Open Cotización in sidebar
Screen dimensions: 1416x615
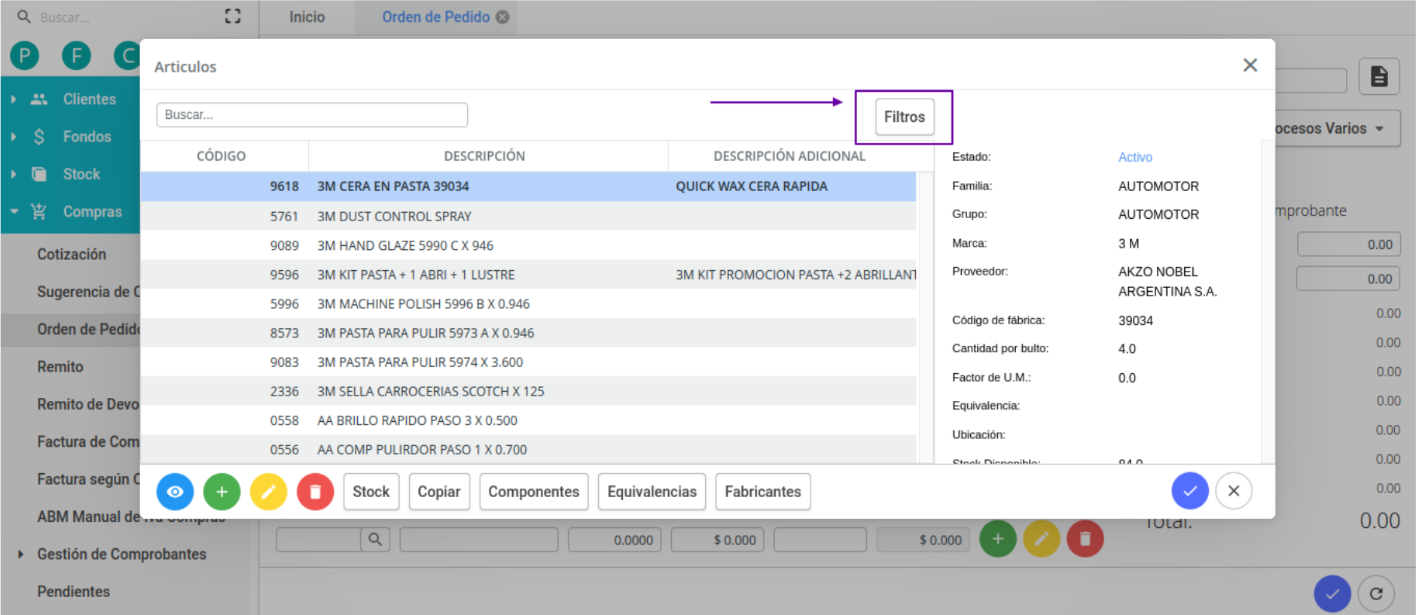(72, 254)
